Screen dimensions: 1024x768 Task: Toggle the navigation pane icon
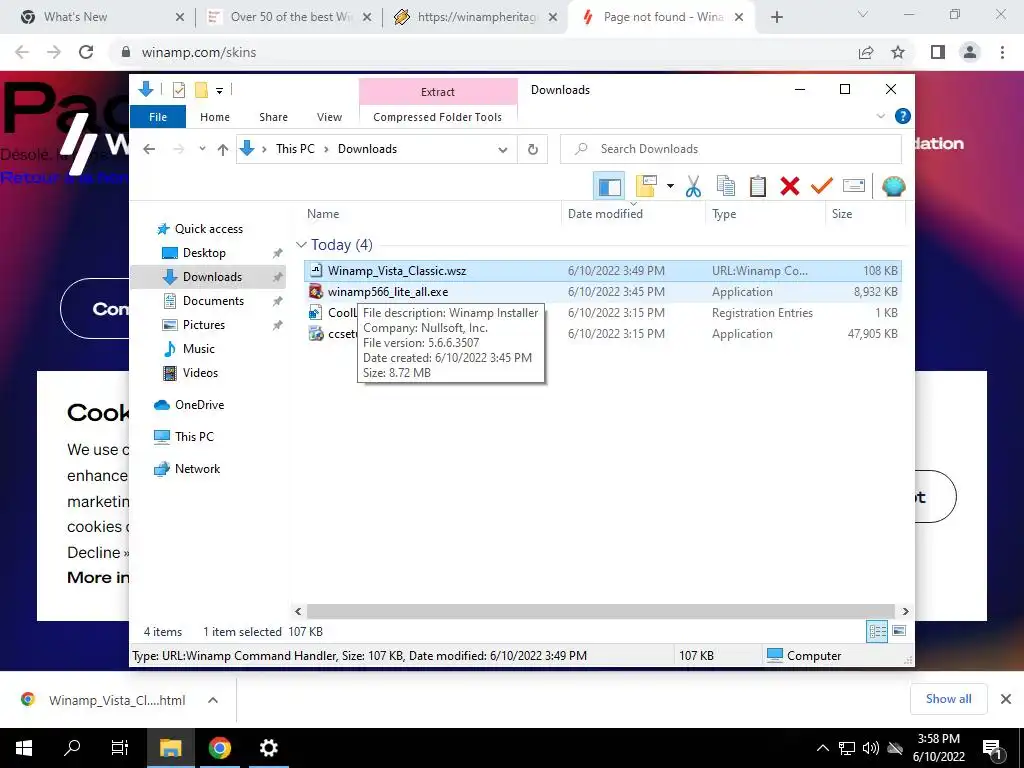pos(609,187)
